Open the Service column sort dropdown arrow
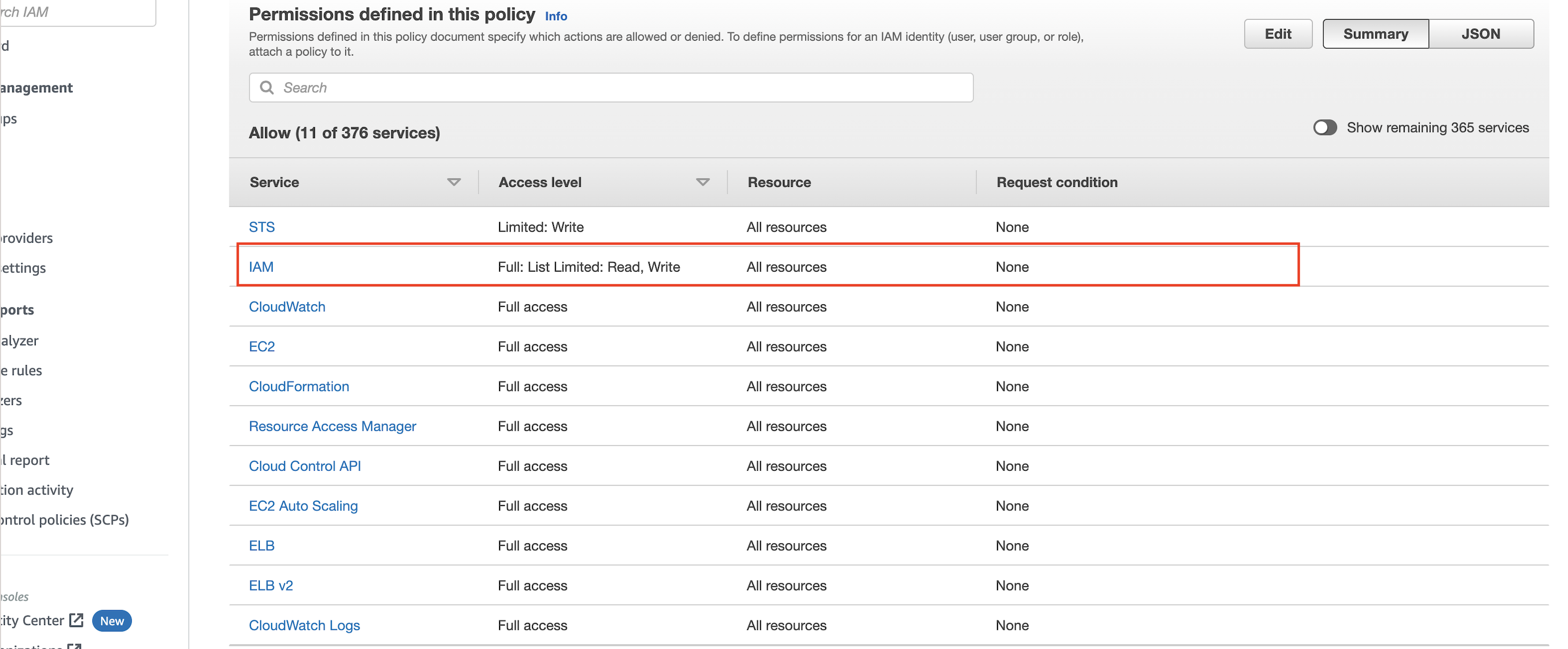 click(454, 182)
